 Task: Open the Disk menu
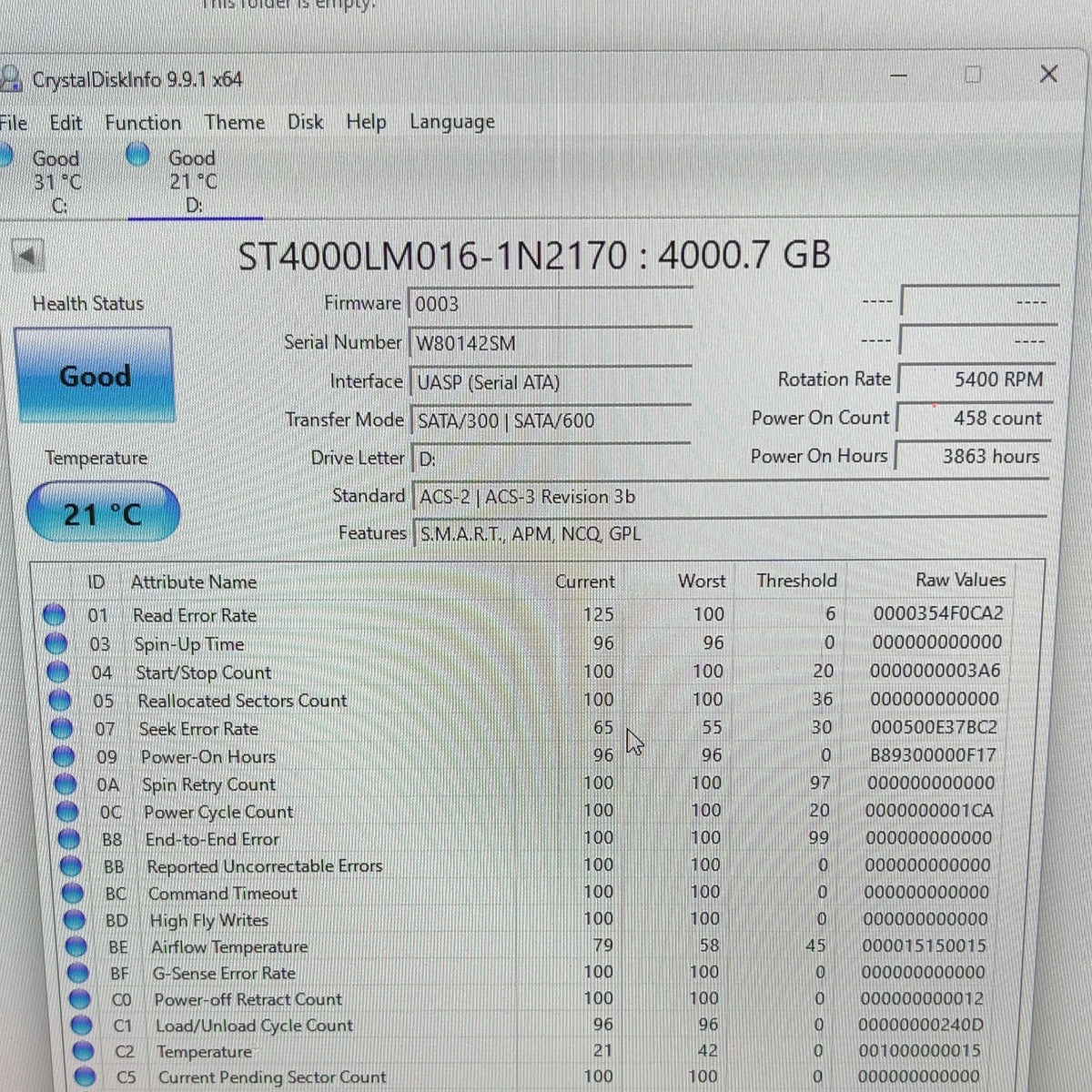[305, 122]
